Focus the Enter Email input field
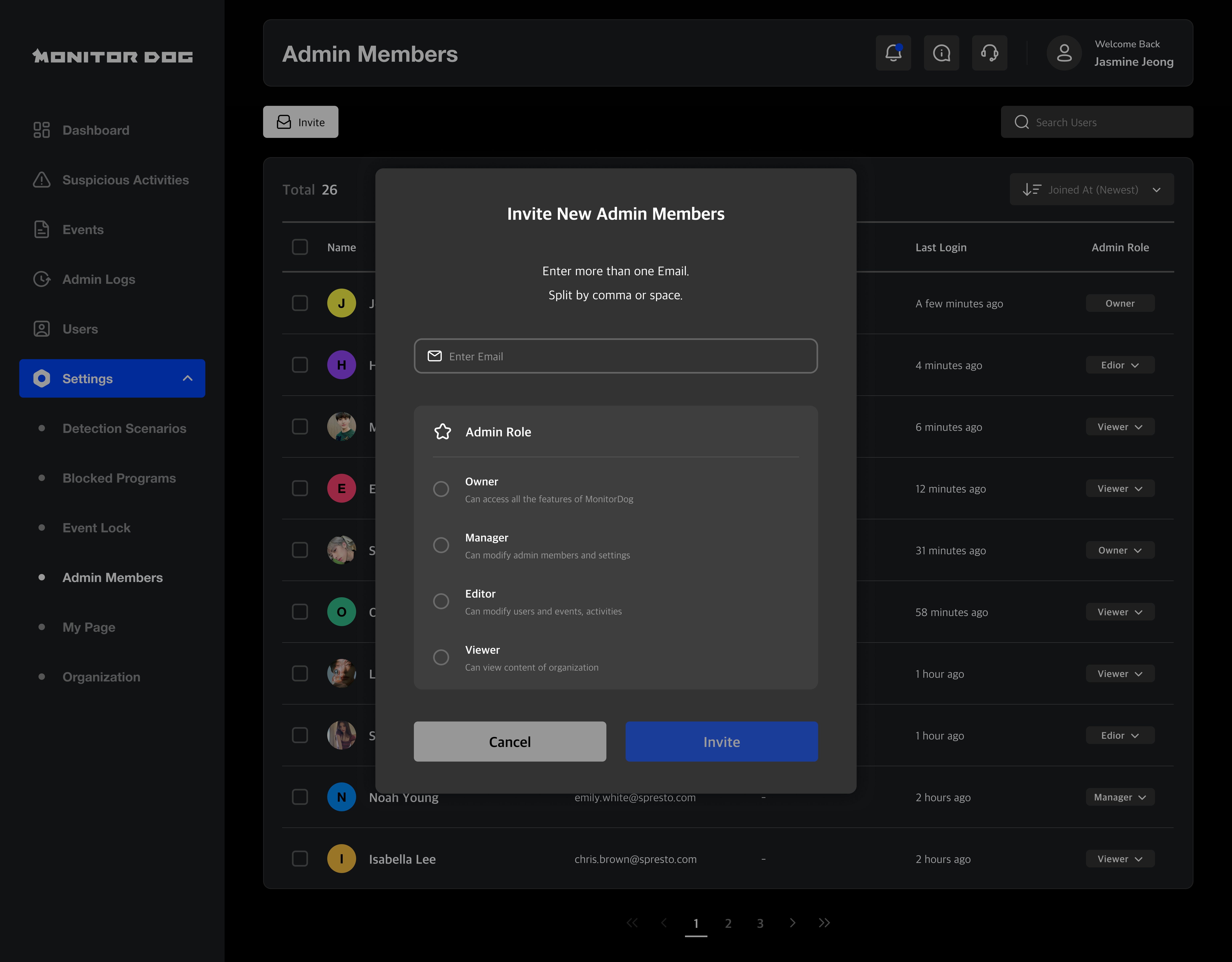The height and width of the screenshot is (962, 1232). pos(616,356)
